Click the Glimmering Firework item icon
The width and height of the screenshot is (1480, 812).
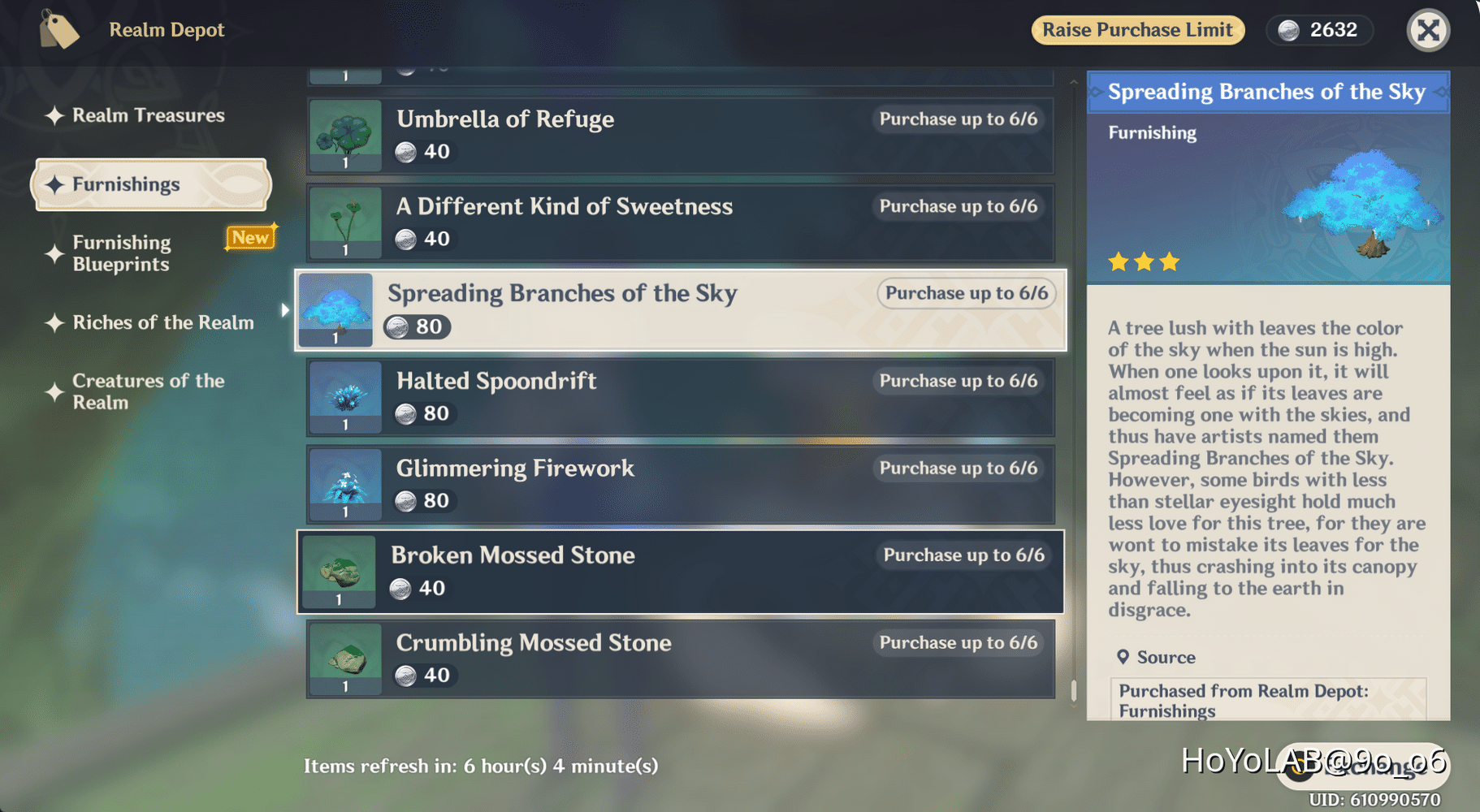tap(344, 484)
